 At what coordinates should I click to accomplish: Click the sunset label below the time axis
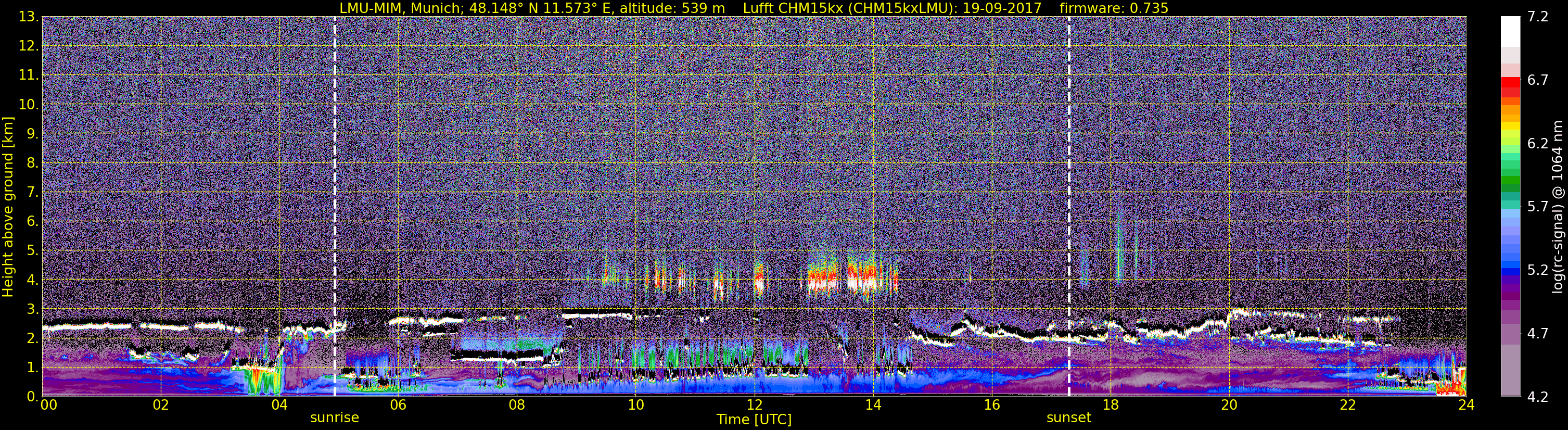tap(1068, 418)
